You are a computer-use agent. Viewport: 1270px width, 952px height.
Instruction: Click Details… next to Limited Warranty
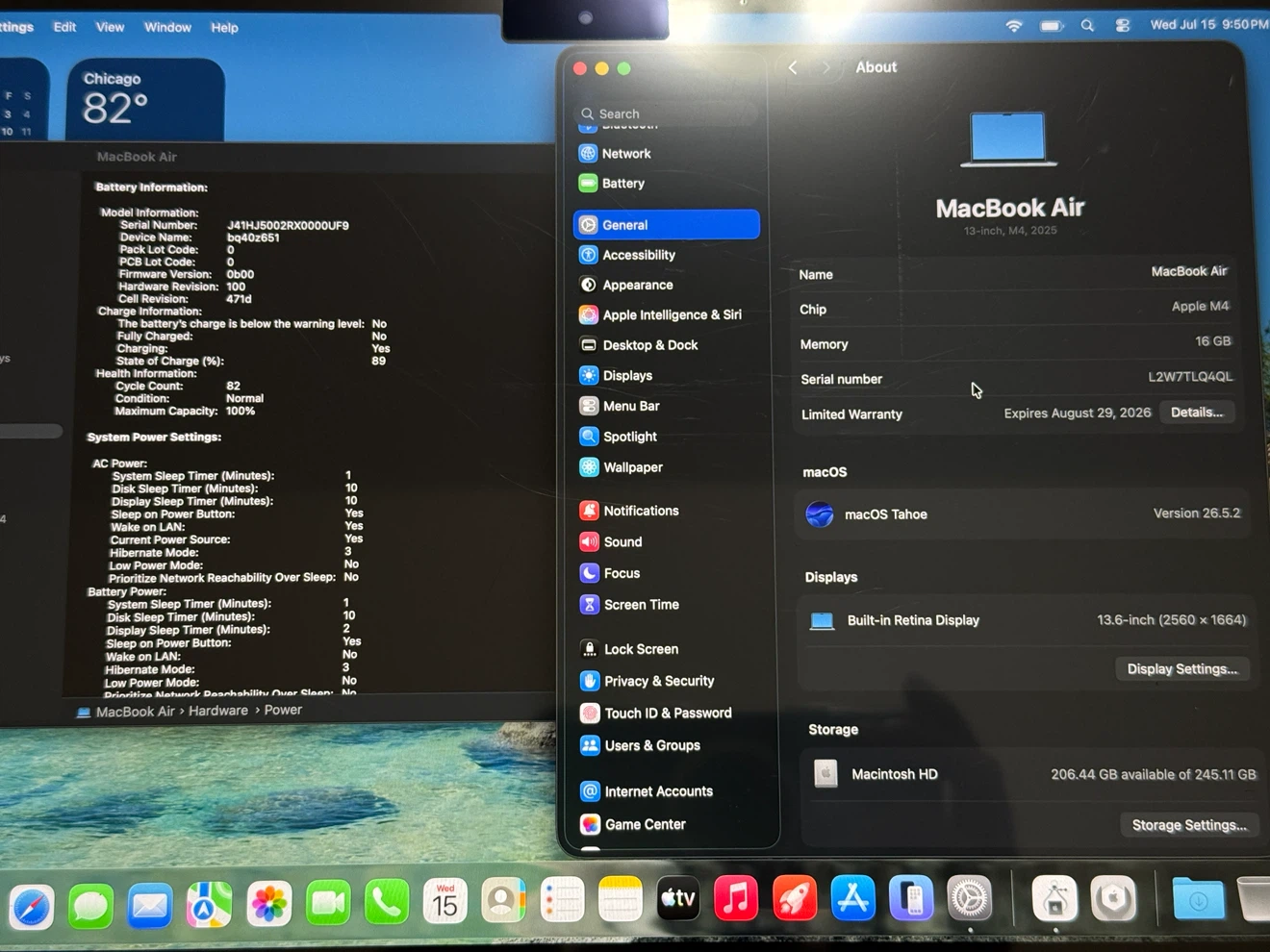pyautogui.click(x=1197, y=413)
